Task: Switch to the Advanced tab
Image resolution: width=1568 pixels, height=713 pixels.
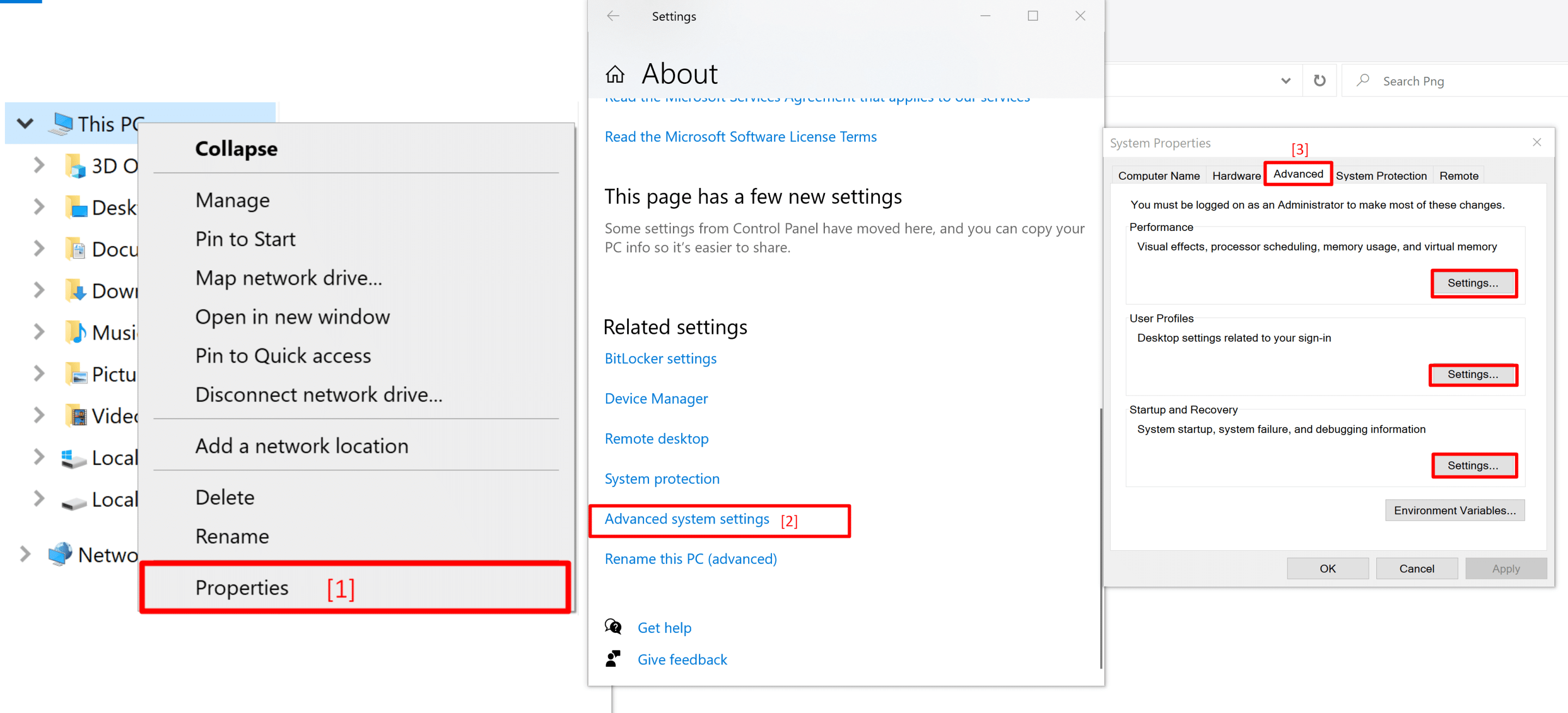Action: pyautogui.click(x=1298, y=174)
